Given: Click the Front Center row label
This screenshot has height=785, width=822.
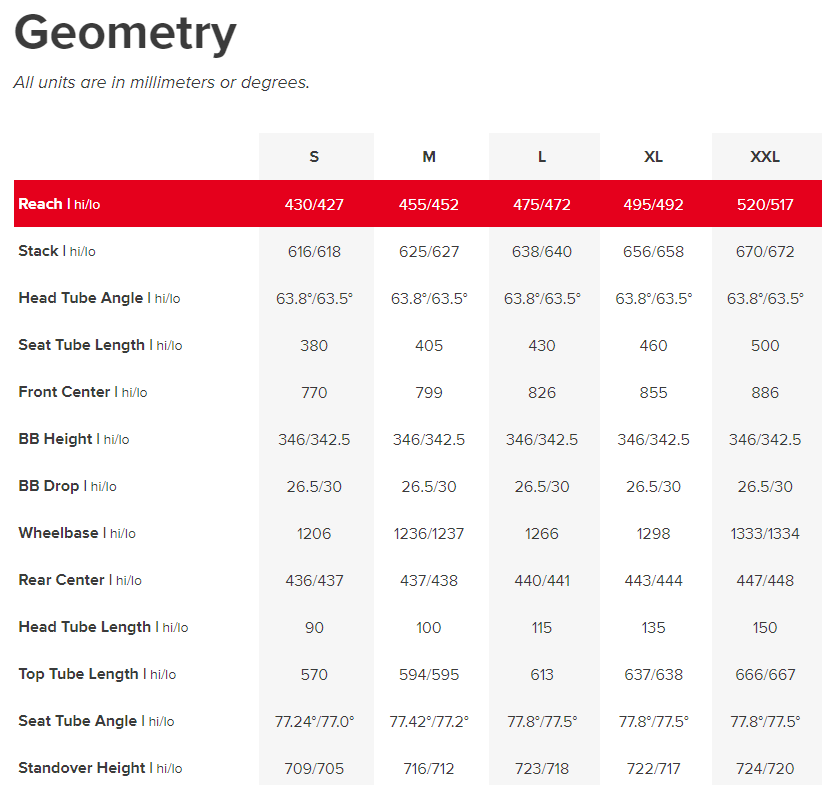Looking at the screenshot, I should coord(82,392).
